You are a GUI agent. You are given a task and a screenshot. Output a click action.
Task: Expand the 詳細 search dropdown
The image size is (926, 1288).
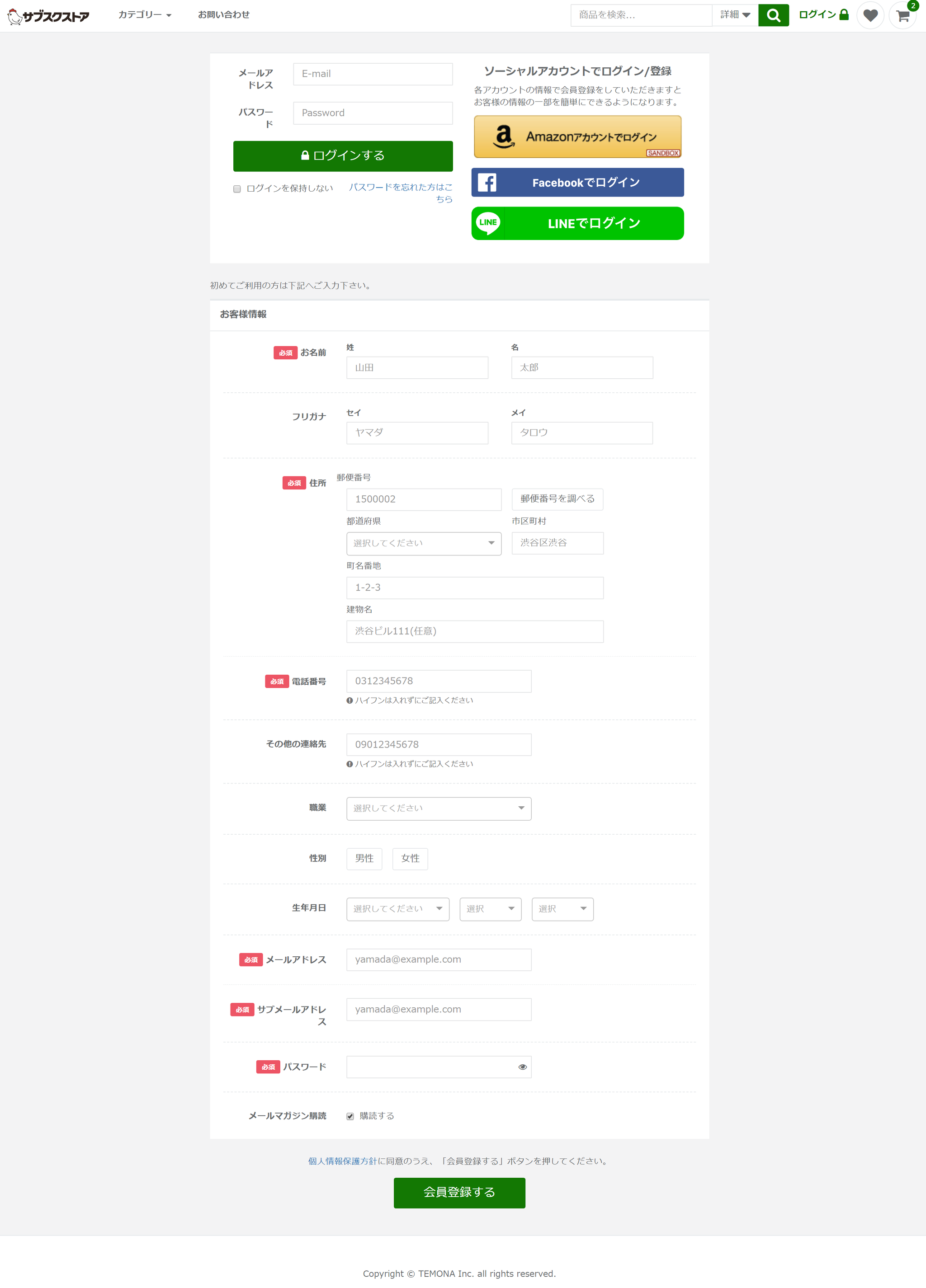[735, 15]
